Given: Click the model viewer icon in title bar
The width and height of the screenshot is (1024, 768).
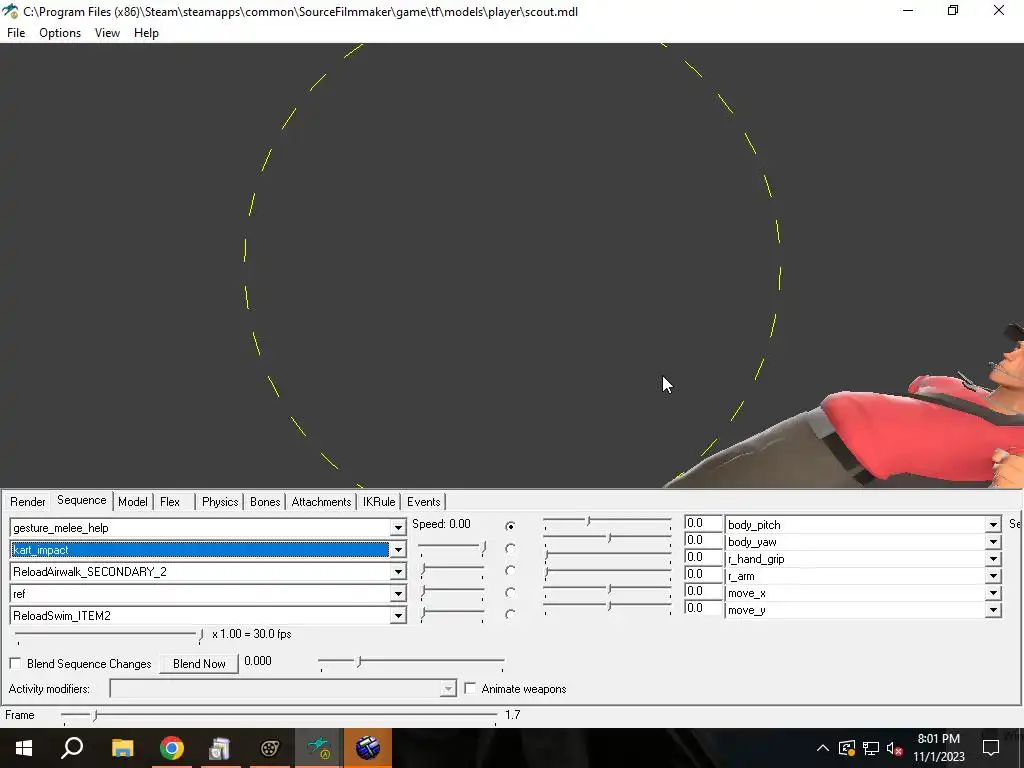Looking at the screenshot, I should [x=10, y=11].
